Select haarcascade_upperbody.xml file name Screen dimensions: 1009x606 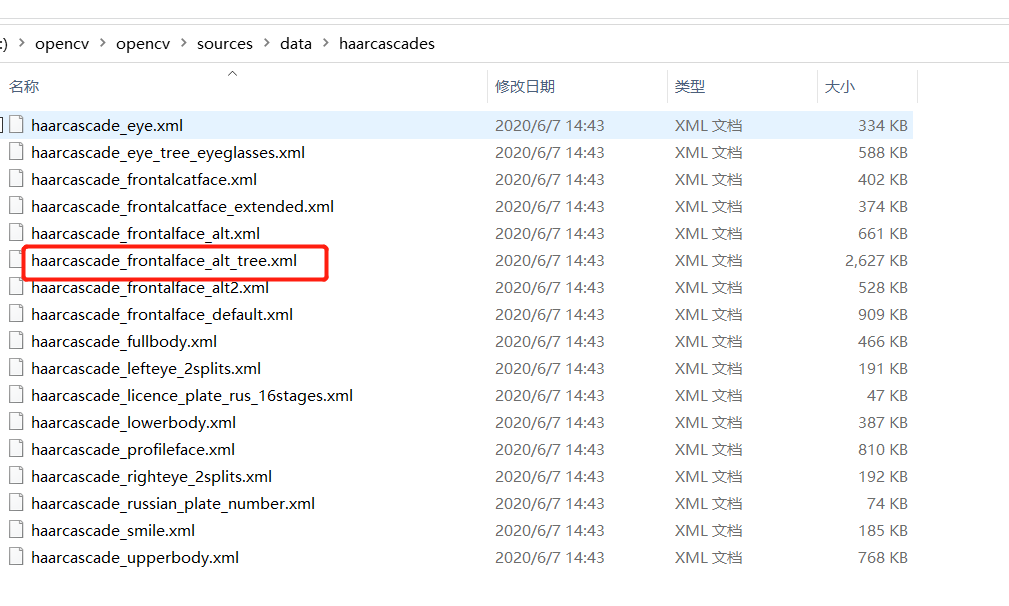point(135,558)
